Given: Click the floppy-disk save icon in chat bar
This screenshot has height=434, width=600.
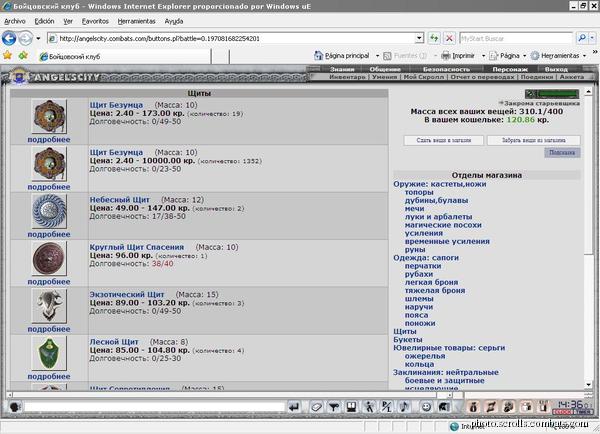Looking at the screenshot, I should click(352, 407).
